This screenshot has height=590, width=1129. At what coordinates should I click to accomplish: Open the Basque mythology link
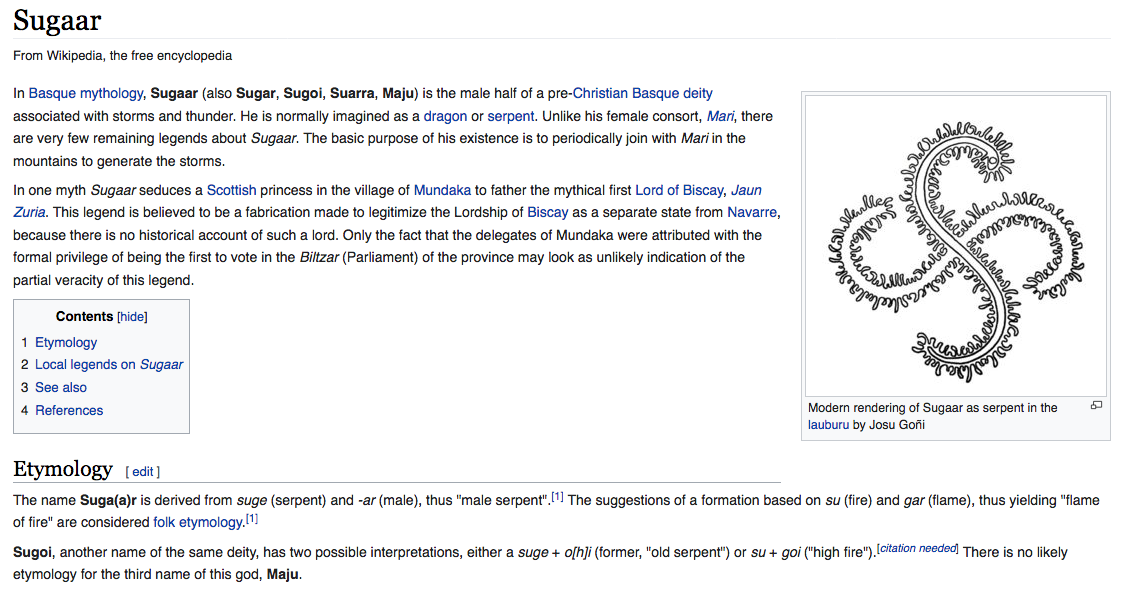(x=85, y=94)
